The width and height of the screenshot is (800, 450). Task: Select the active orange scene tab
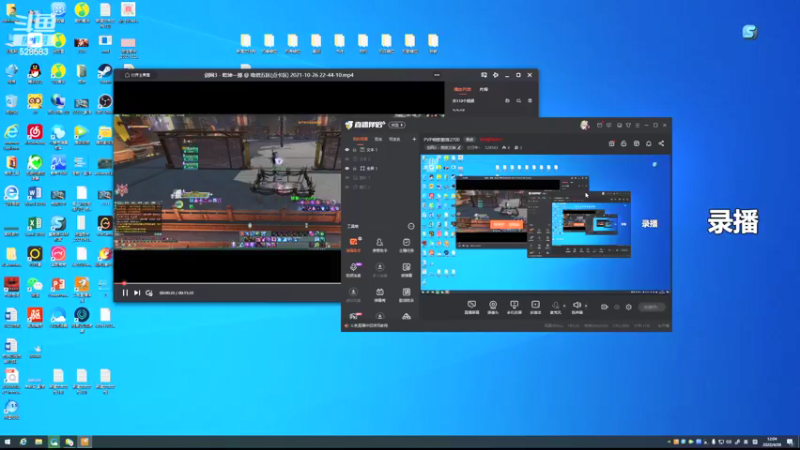click(x=360, y=139)
